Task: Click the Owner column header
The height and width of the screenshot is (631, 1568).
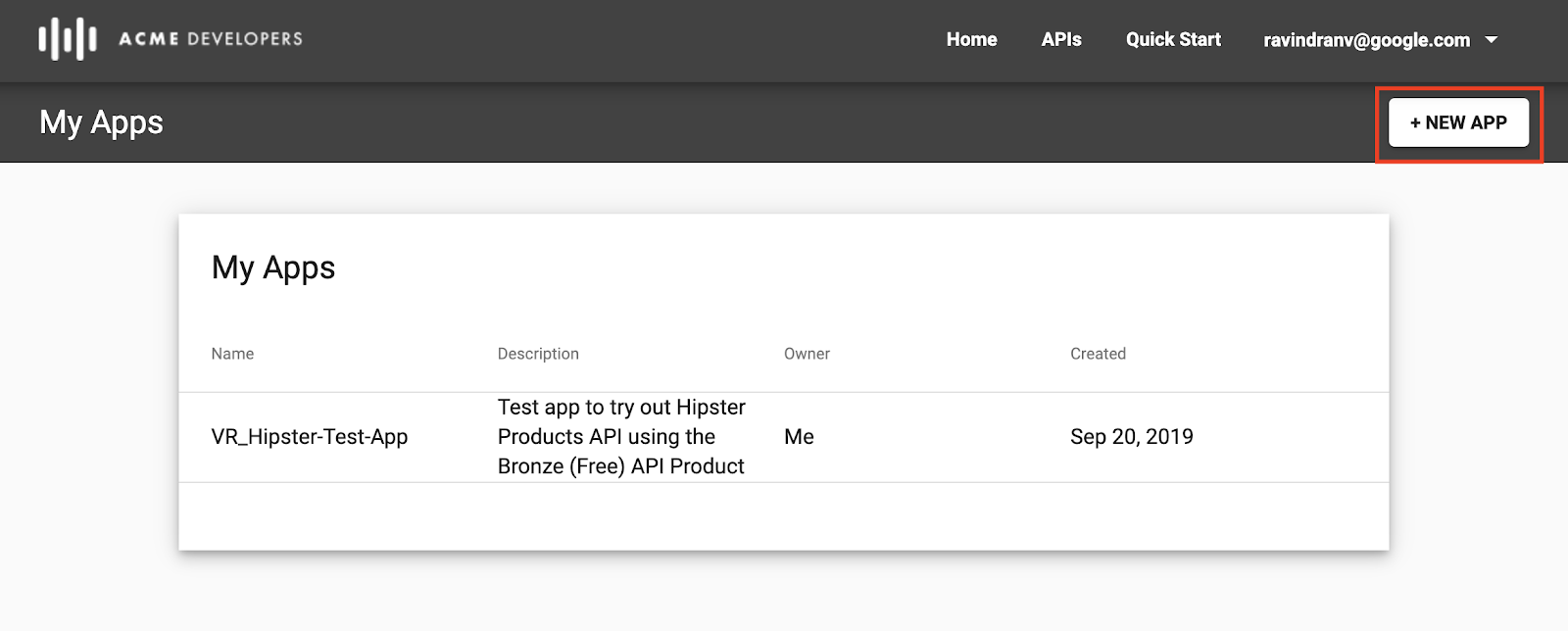Action: pos(807,354)
